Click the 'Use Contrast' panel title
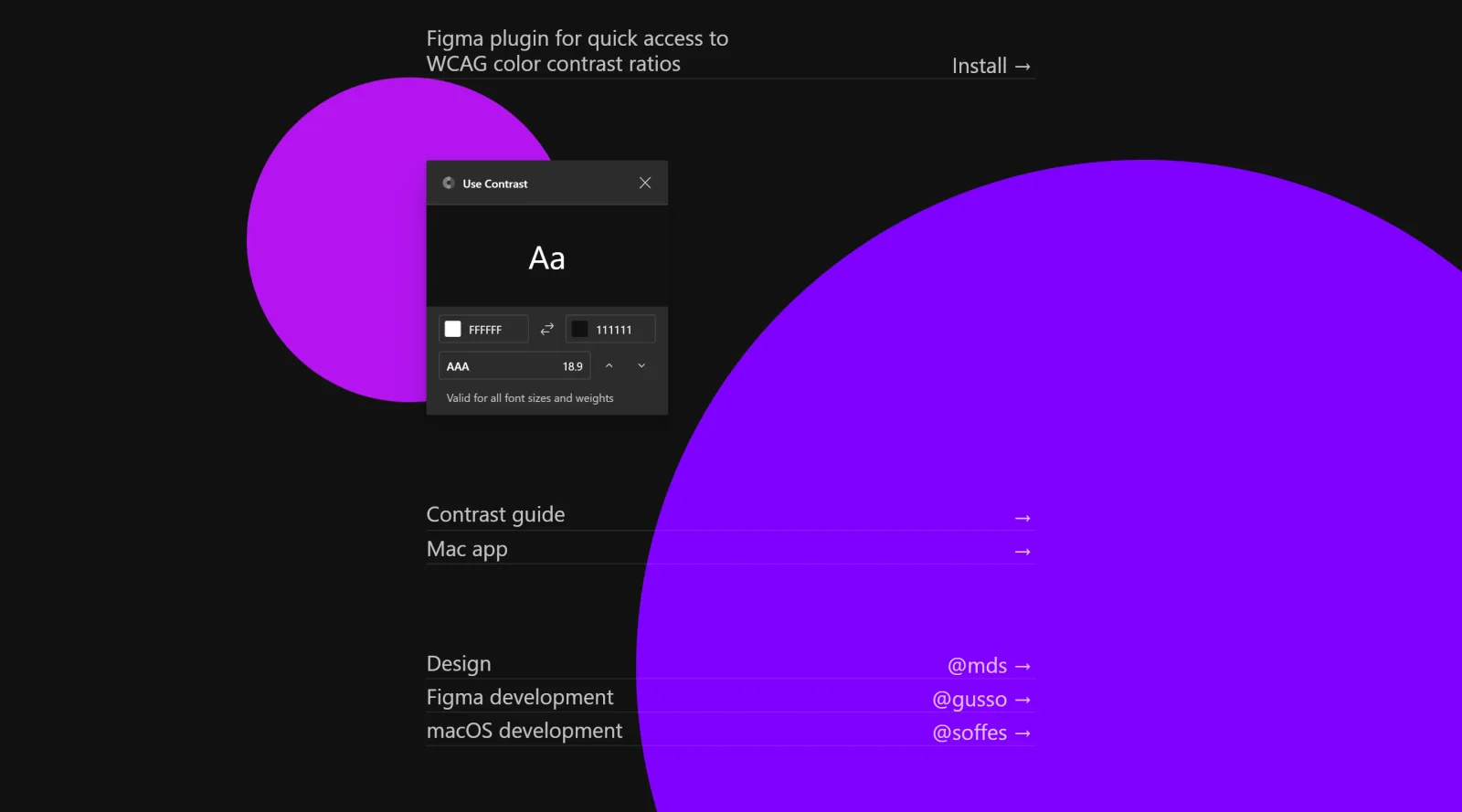This screenshot has height=812, width=1462. pos(495,184)
